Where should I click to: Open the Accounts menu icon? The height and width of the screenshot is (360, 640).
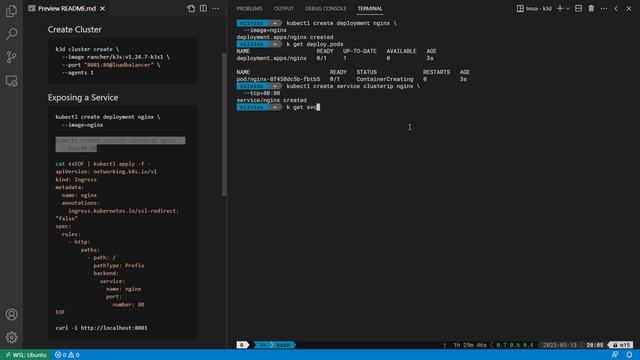11,314
